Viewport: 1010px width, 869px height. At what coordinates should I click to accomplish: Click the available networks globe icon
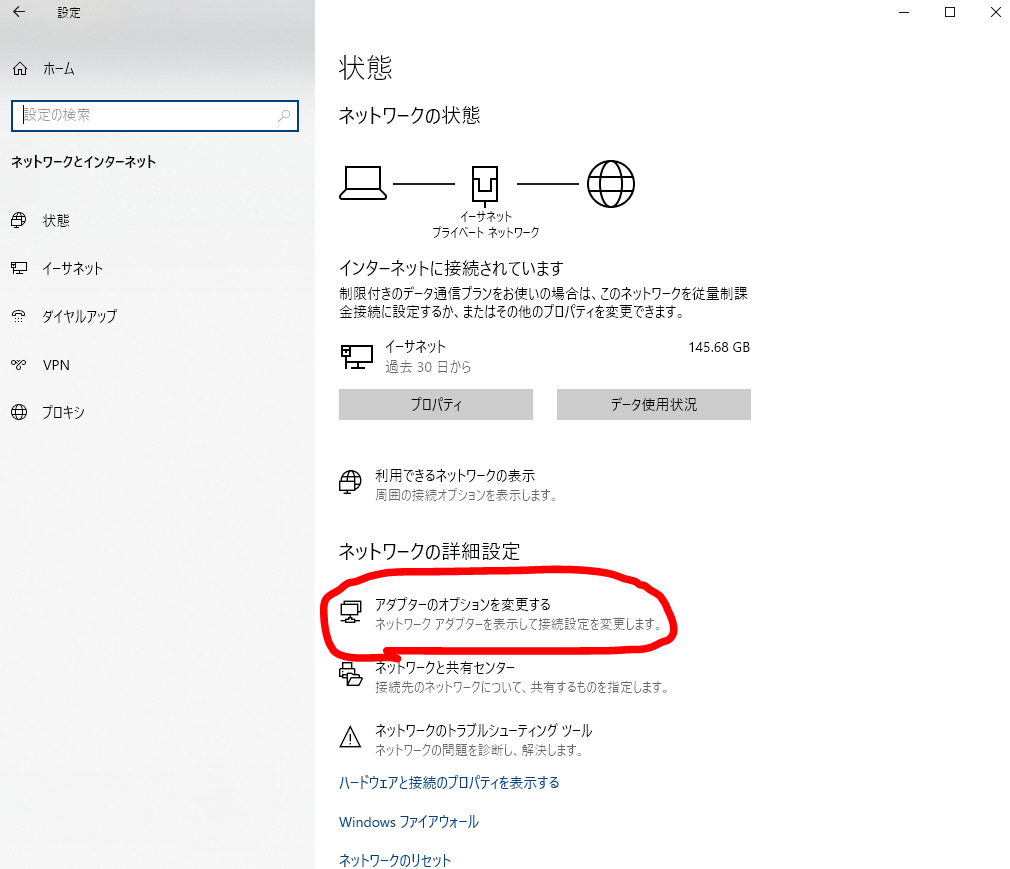tap(350, 483)
